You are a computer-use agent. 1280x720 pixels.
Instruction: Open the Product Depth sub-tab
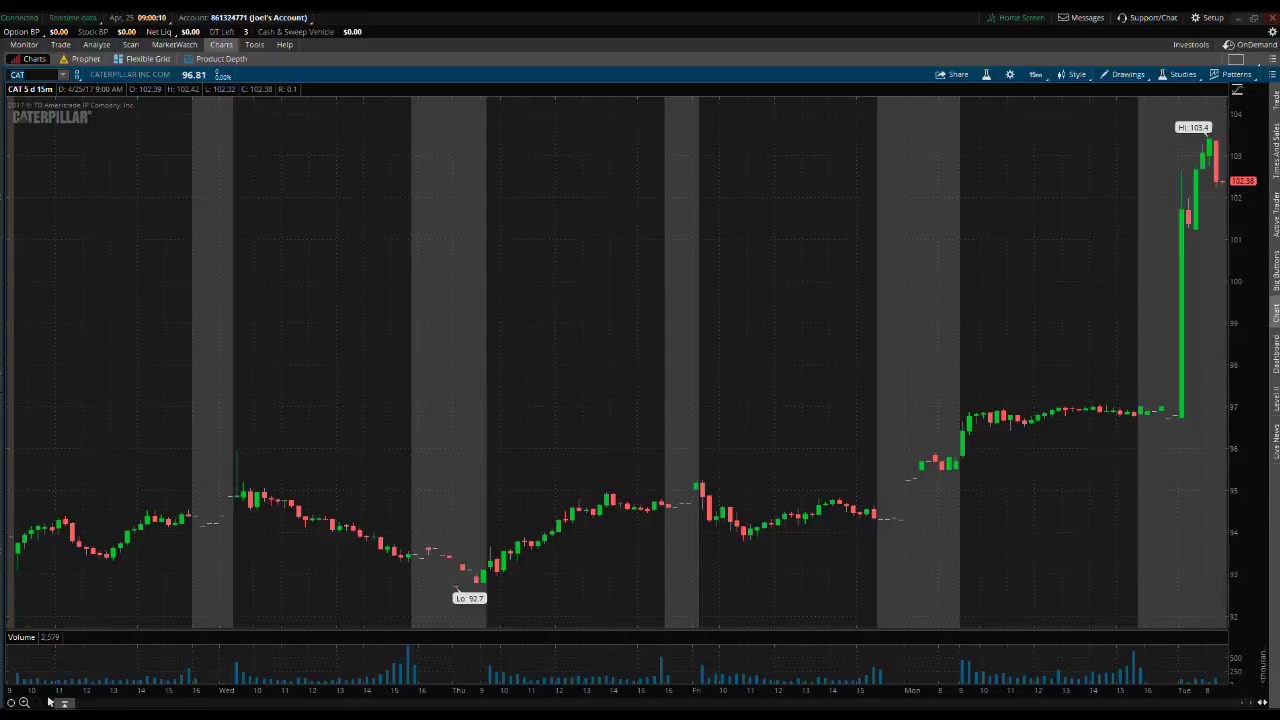(215, 59)
